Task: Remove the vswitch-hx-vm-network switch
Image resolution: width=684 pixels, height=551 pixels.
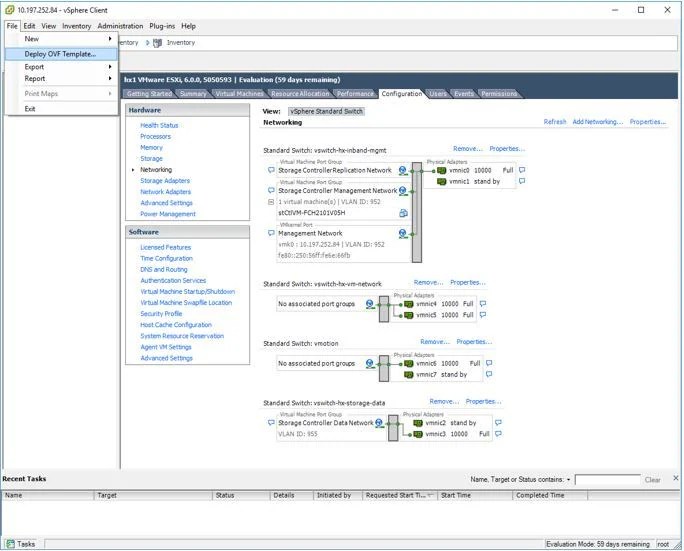Action: click(x=428, y=283)
